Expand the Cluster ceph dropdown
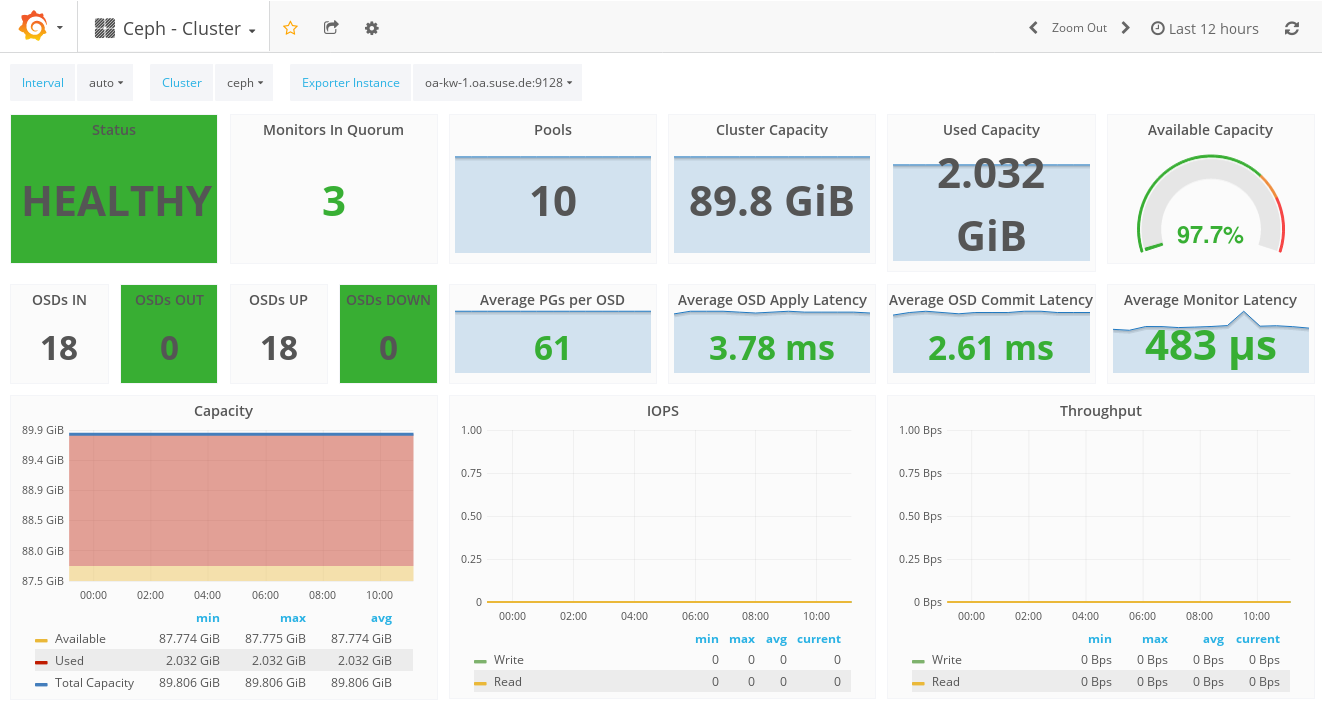Viewport: 1322px width, 707px height. point(245,83)
